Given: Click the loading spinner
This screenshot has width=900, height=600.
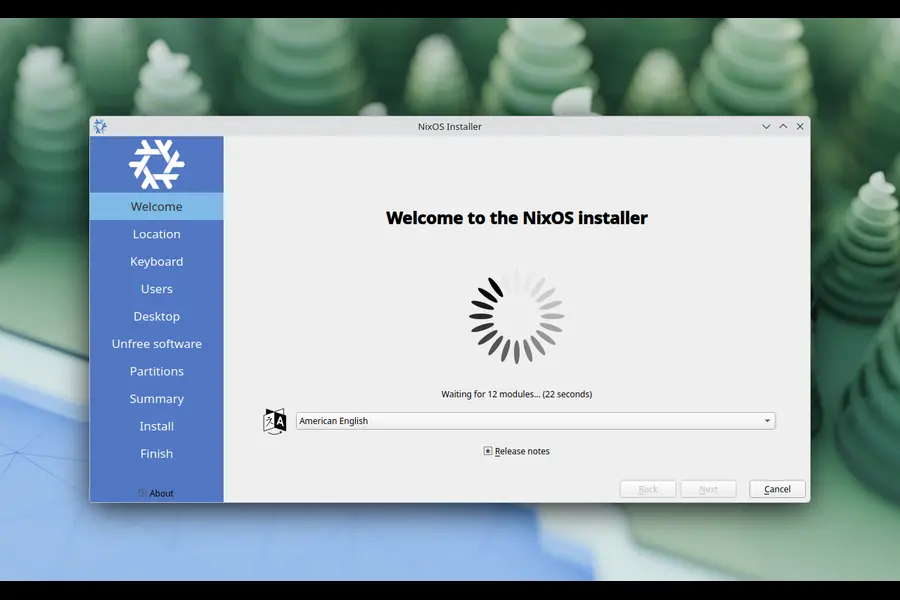Looking at the screenshot, I should [516, 316].
